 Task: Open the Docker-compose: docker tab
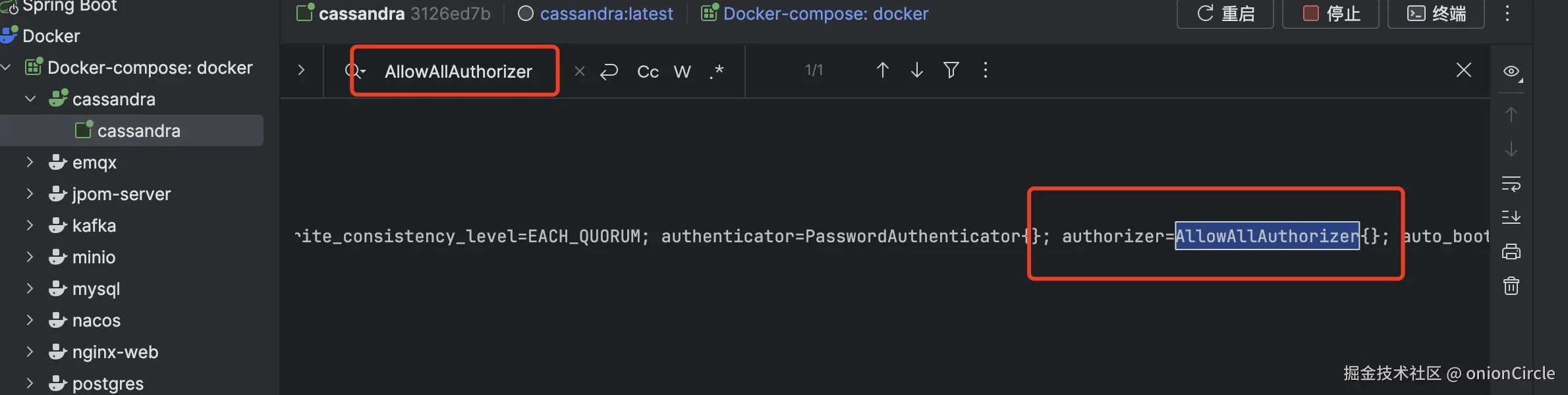click(815, 14)
